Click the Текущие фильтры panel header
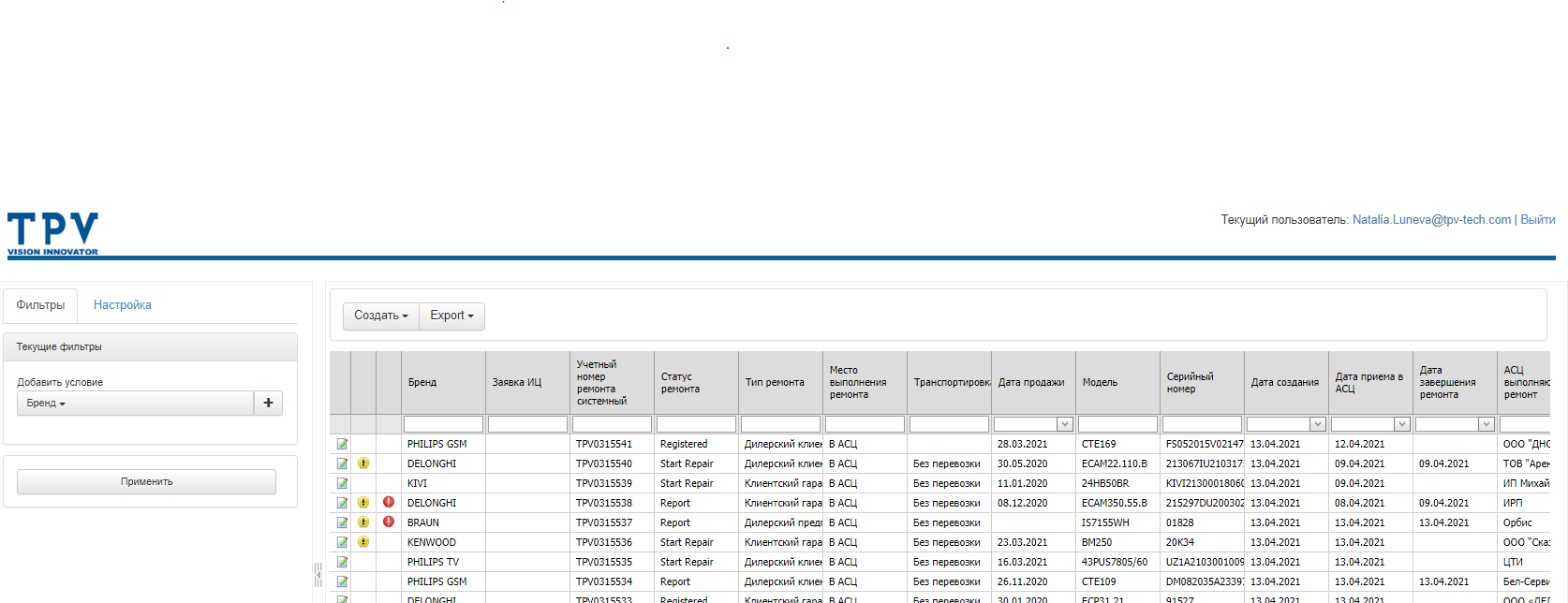The height and width of the screenshot is (603, 1568). coord(150,346)
